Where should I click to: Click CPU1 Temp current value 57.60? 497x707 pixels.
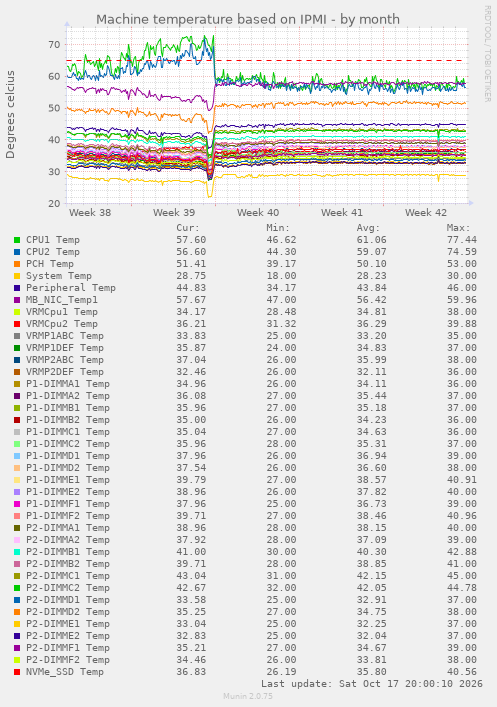click(191, 240)
